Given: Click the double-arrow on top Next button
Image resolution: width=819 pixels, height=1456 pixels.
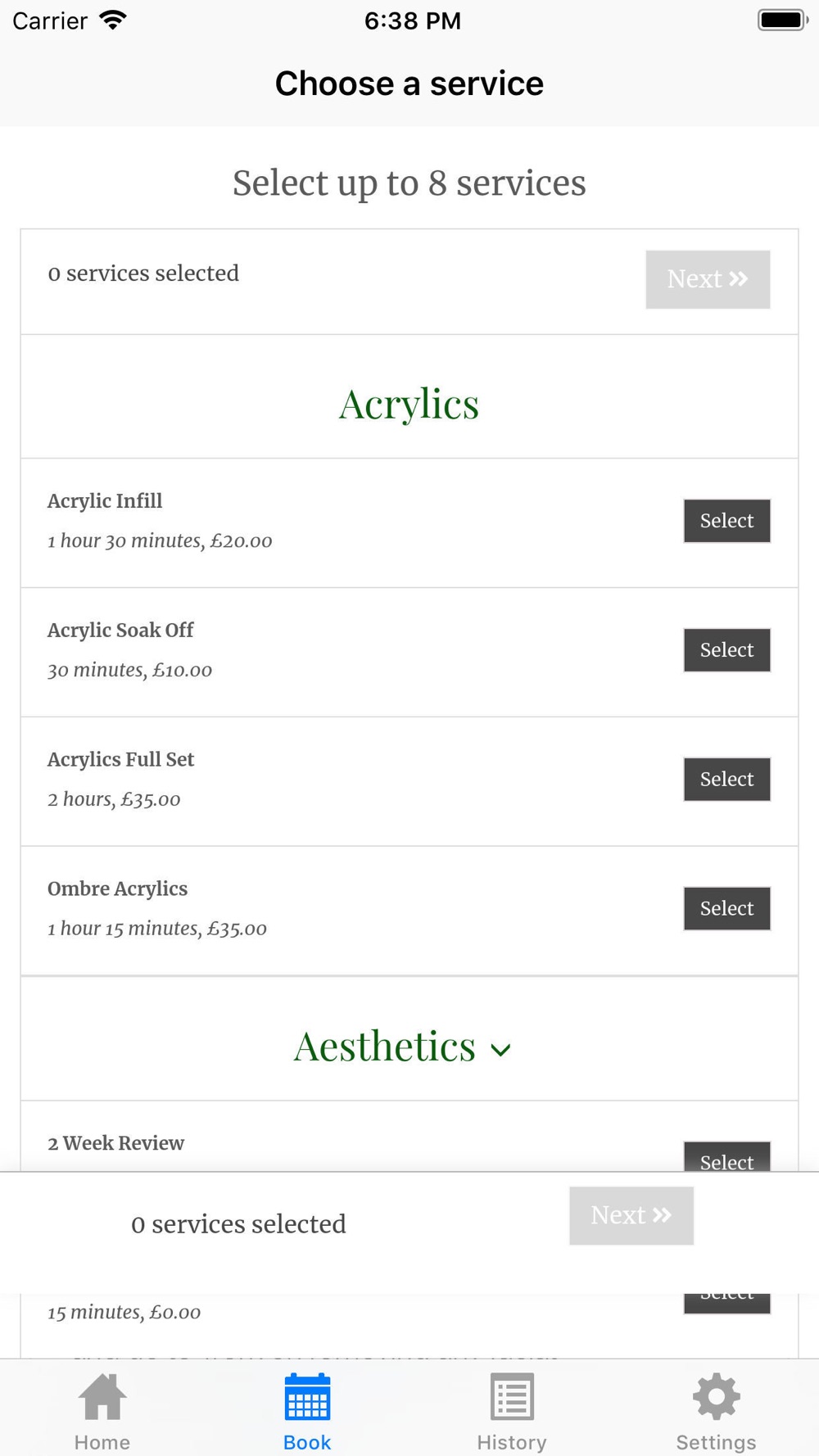Looking at the screenshot, I should tap(739, 279).
